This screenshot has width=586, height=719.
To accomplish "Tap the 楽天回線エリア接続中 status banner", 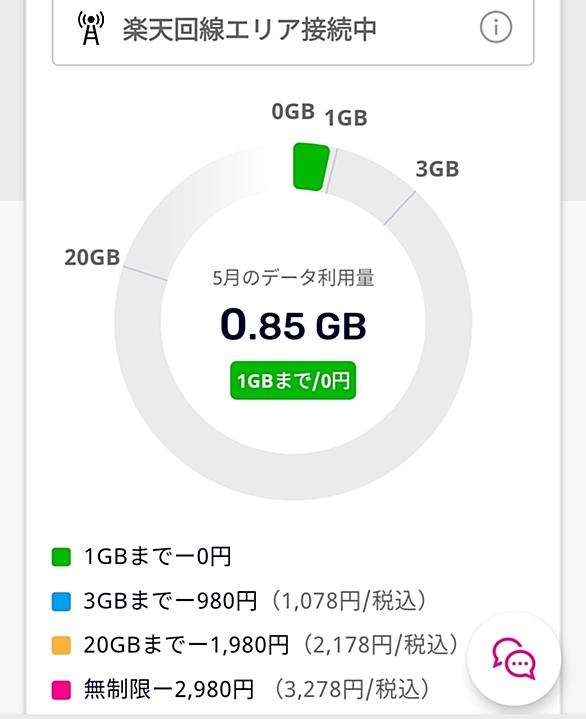I will tap(293, 29).
